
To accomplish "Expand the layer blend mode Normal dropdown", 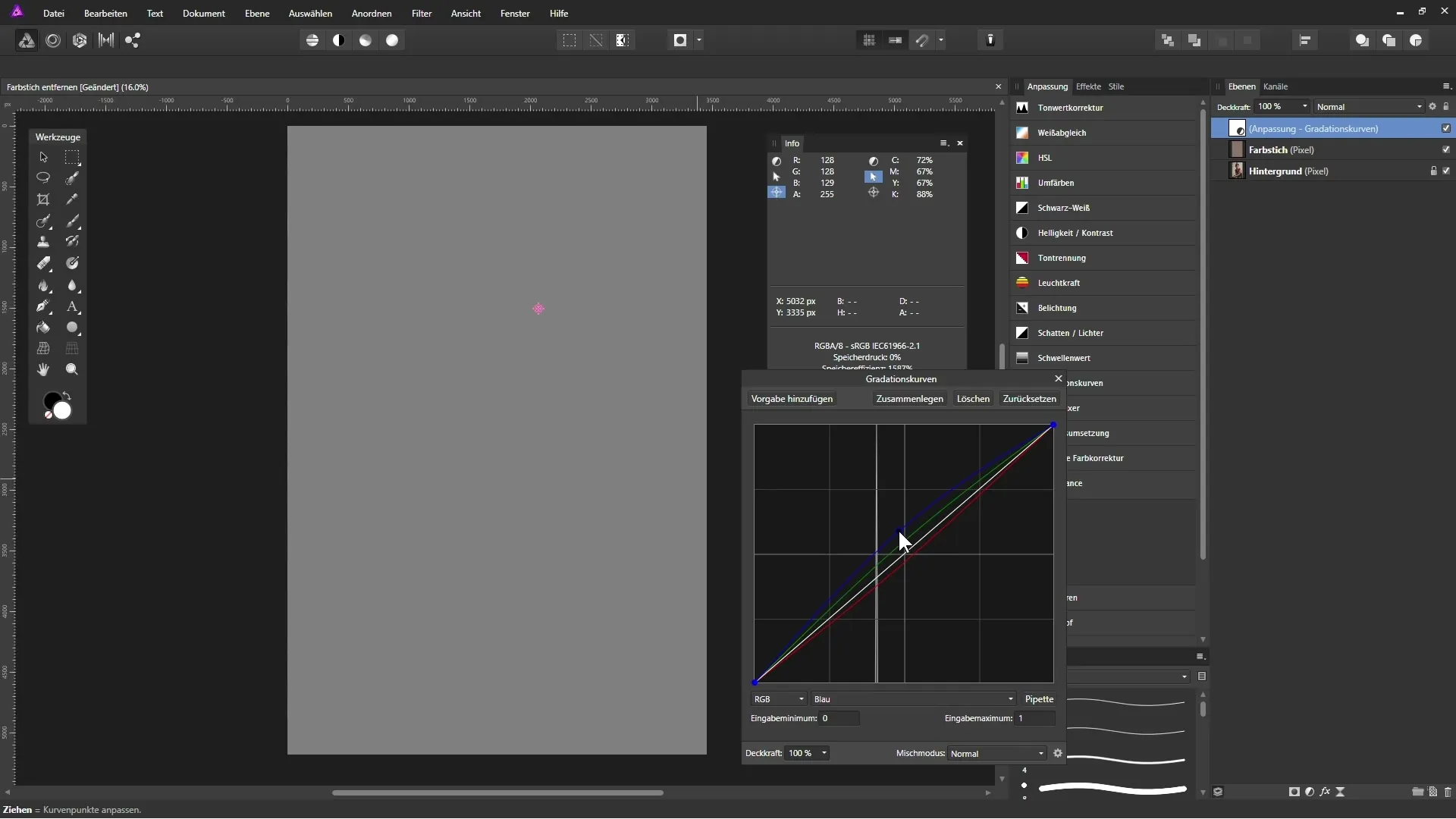I will click(x=1369, y=107).
